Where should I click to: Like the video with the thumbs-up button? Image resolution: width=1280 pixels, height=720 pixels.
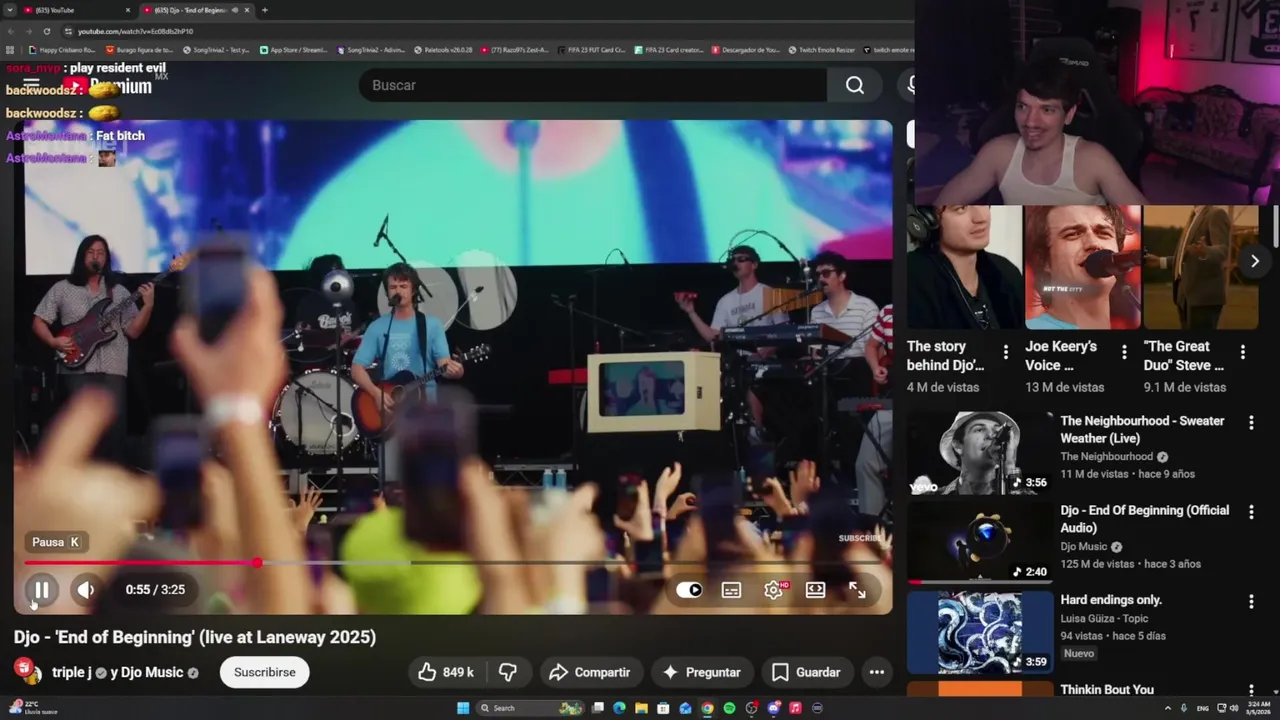tap(446, 672)
